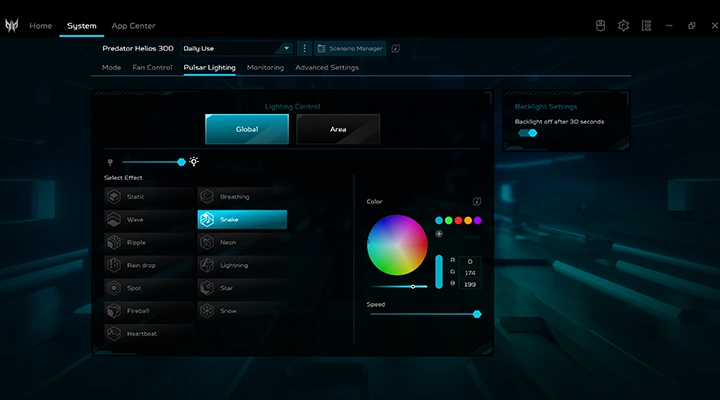The width and height of the screenshot is (720, 400).
Task: Add a custom color with plus icon
Action: click(439, 234)
